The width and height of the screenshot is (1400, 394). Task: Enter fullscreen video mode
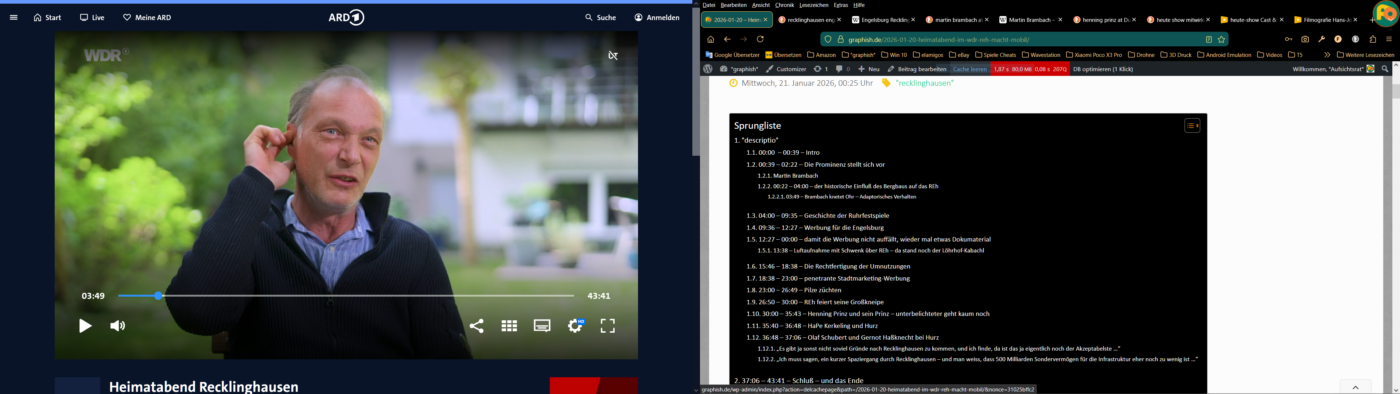[607, 325]
